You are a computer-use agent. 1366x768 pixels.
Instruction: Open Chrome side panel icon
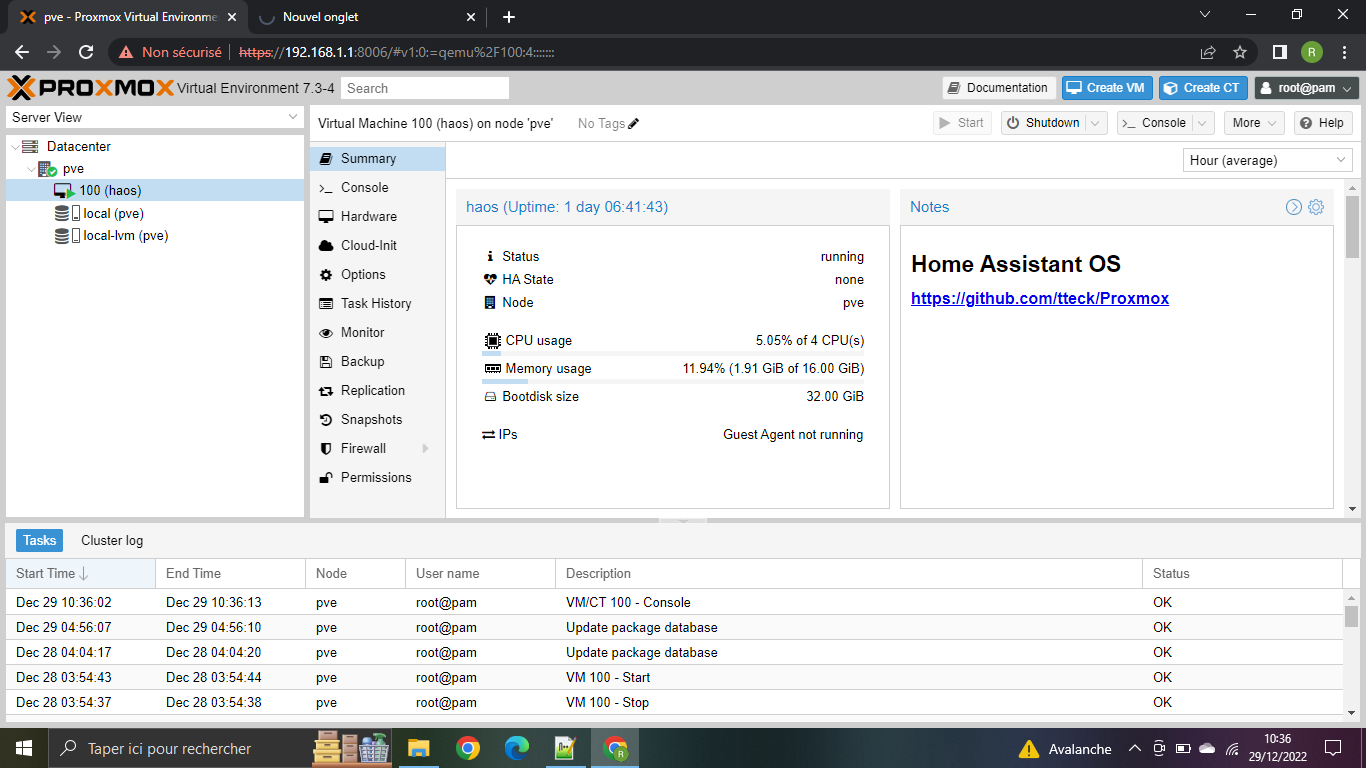click(x=1279, y=52)
